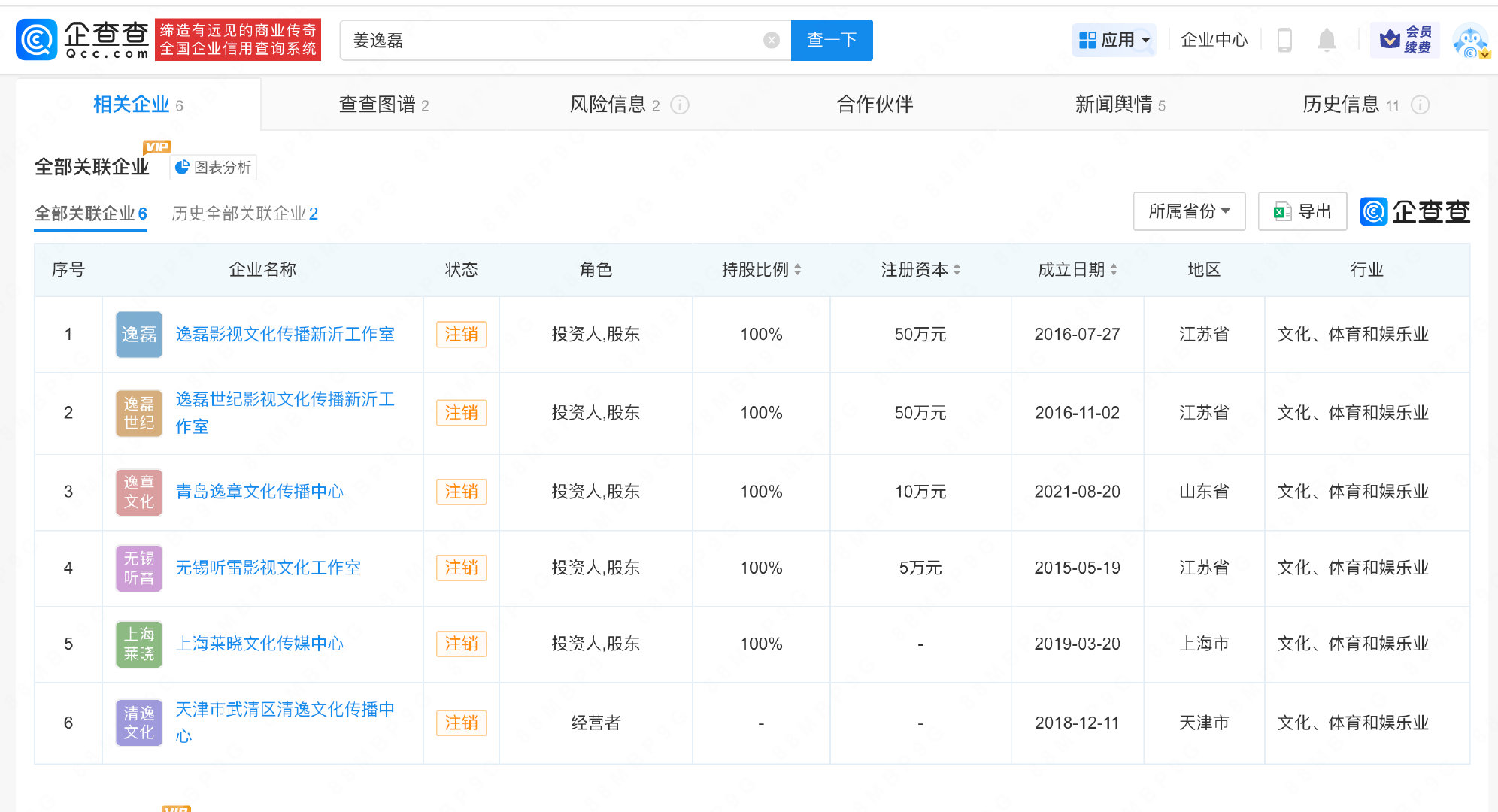The image size is (1498, 812).
Task: Open the user avatar icon
Action: tap(1470, 41)
